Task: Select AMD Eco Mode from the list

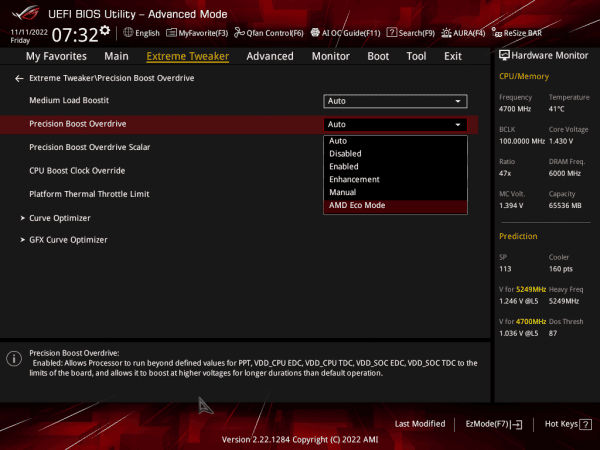Action: (356, 205)
